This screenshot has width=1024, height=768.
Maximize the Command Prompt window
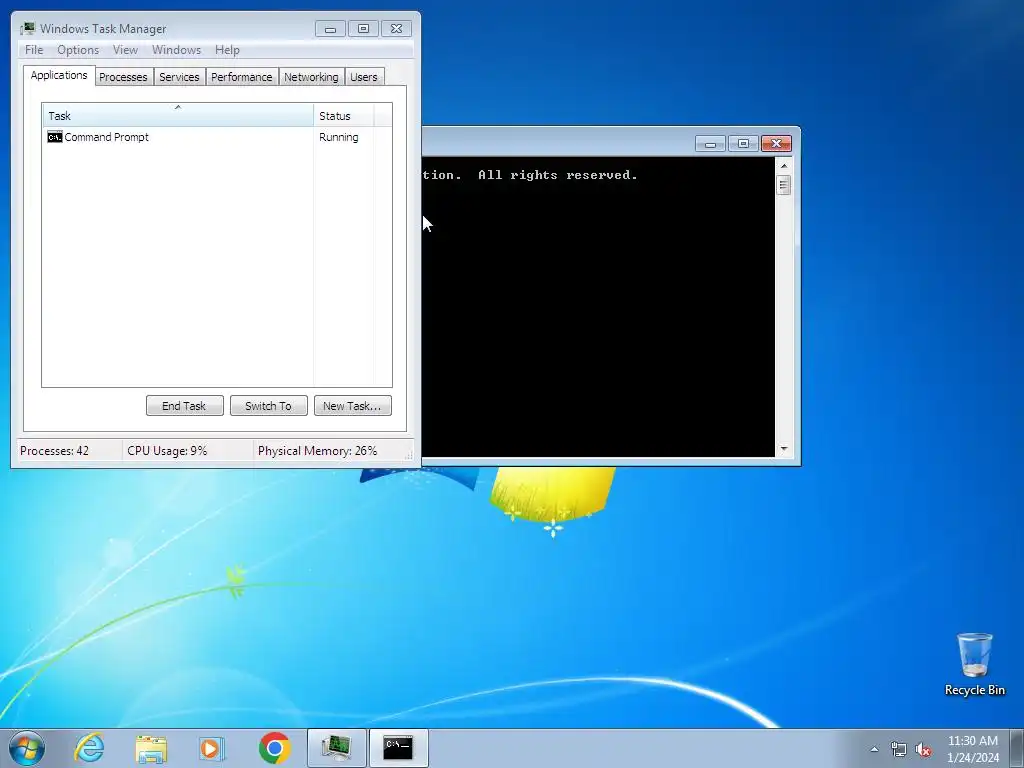click(x=743, y=144)
